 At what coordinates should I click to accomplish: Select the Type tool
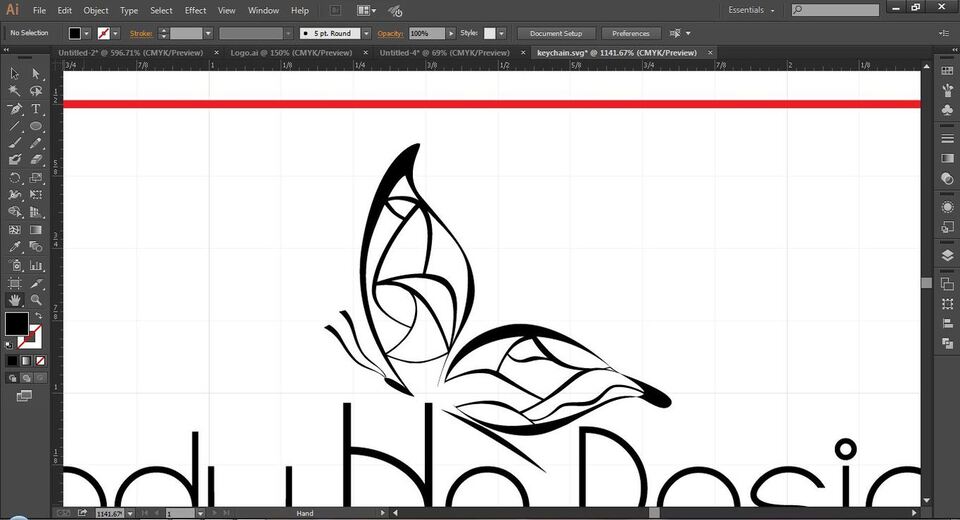(x=36, y=109)
